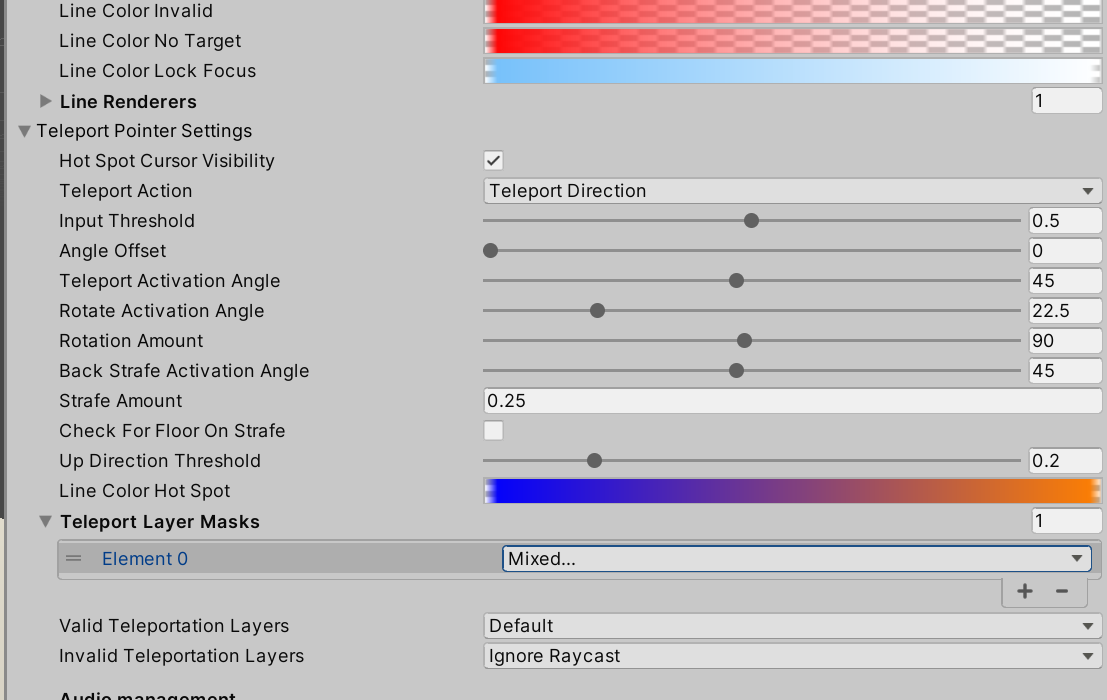Change Invalid Teleportation Layers from Ignore Raycast
1107x700 pixels.
click(790, 656)
